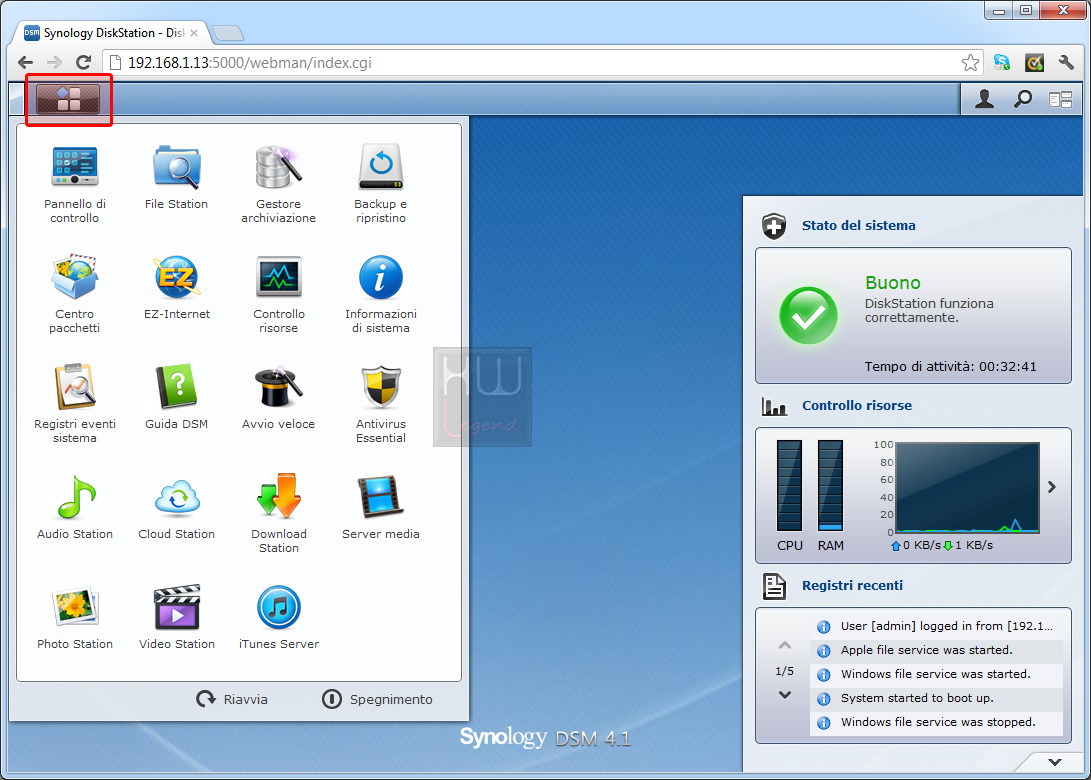
Task: Select the Synology DiskStation browser tab
Action: coord(111,33)
